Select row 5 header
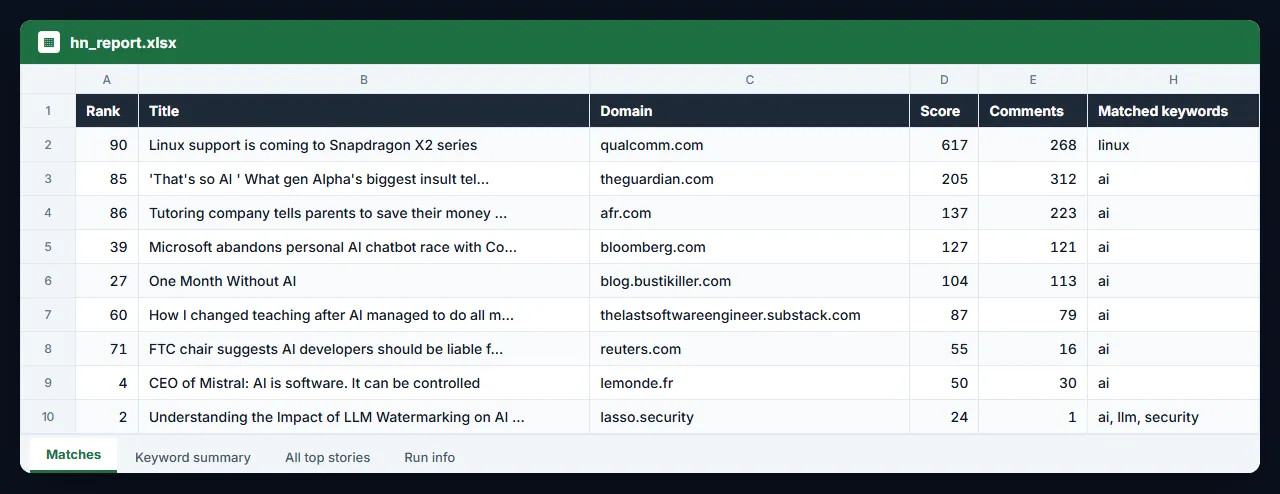Image resolution: width=1280 pixels, height=494 pixels. coord(48,247)
